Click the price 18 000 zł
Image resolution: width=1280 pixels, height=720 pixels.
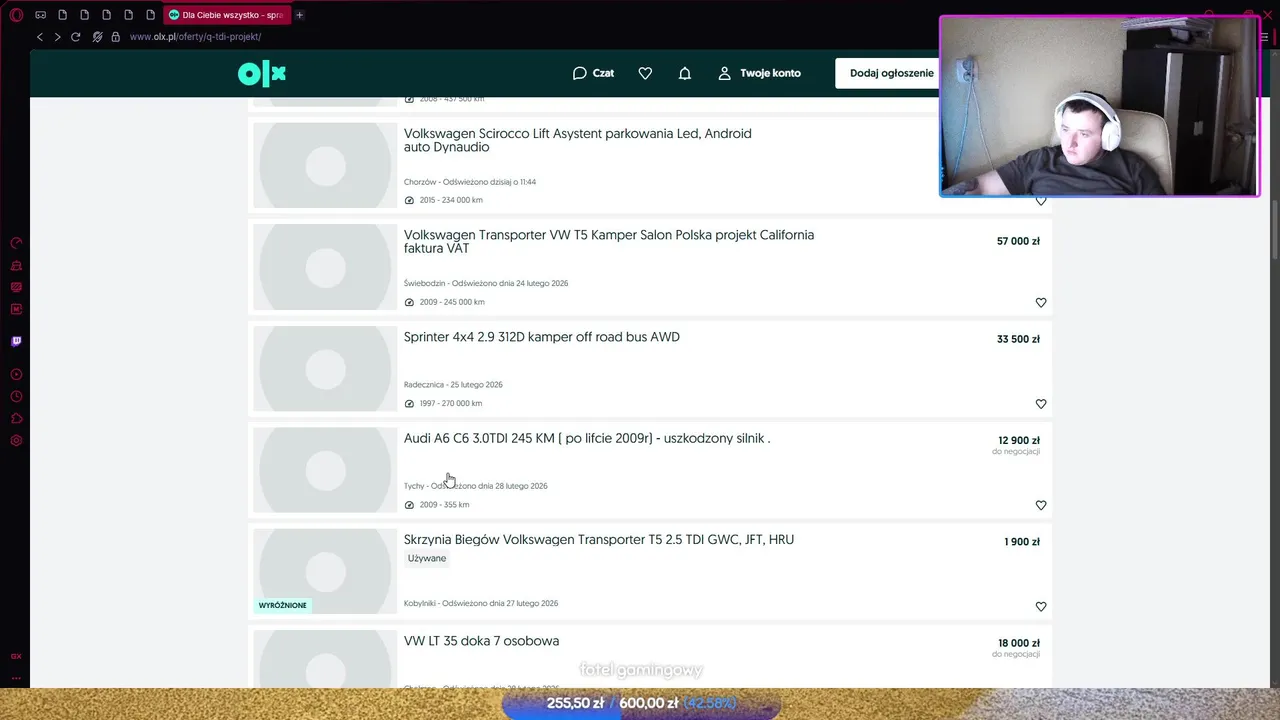1019,643
